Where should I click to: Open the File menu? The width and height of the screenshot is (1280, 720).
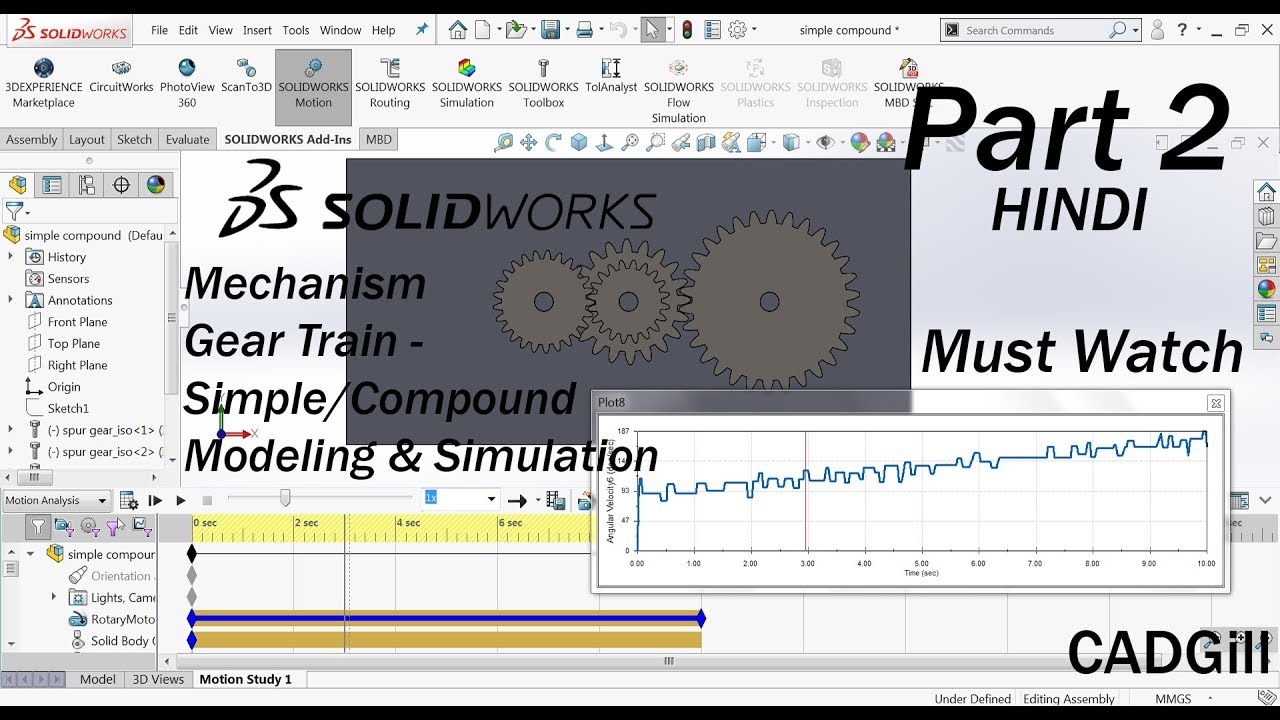pos(159,30)
